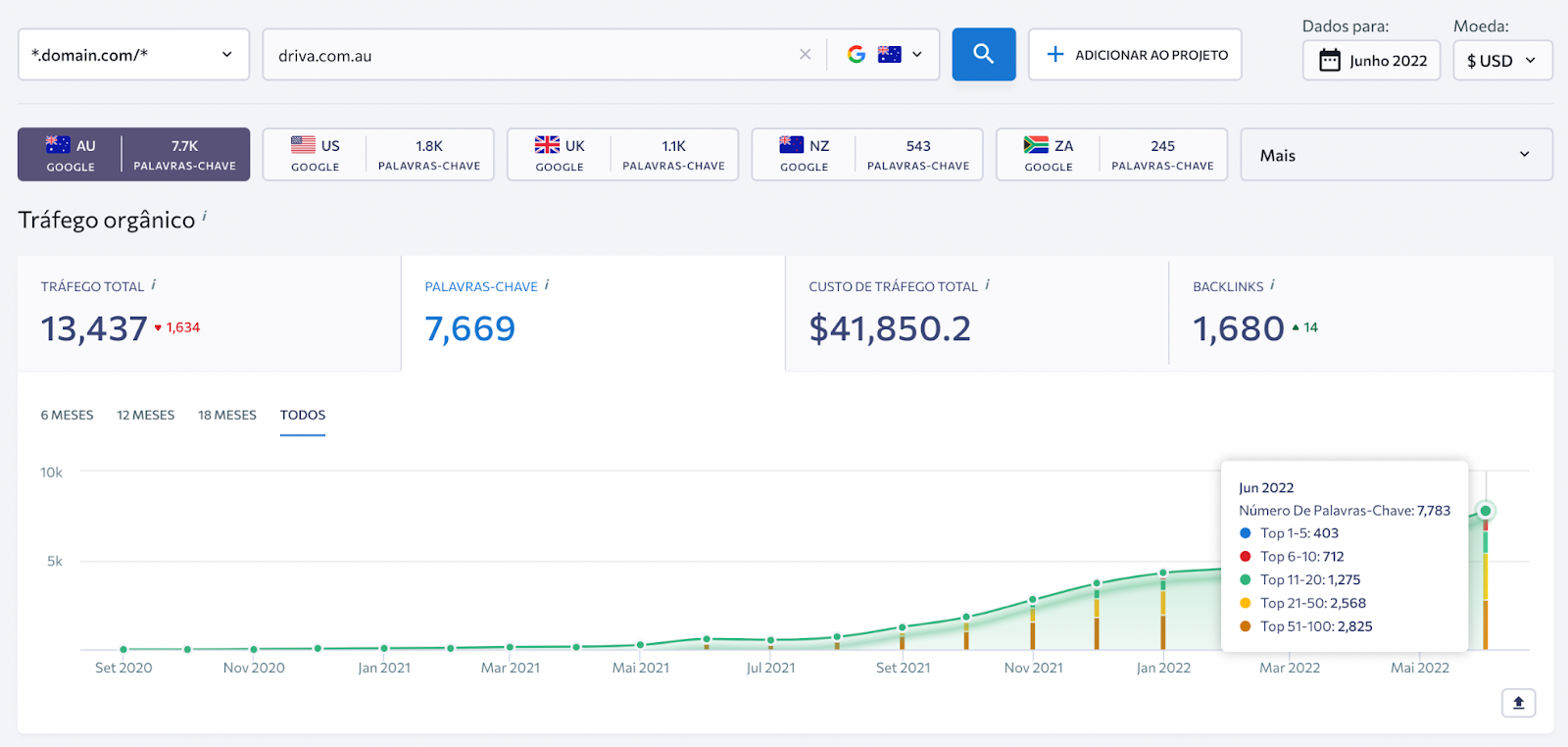Expand search engine region dropdown arrow
This screenshot has height=747, width=1568.
tap(917, 54)
